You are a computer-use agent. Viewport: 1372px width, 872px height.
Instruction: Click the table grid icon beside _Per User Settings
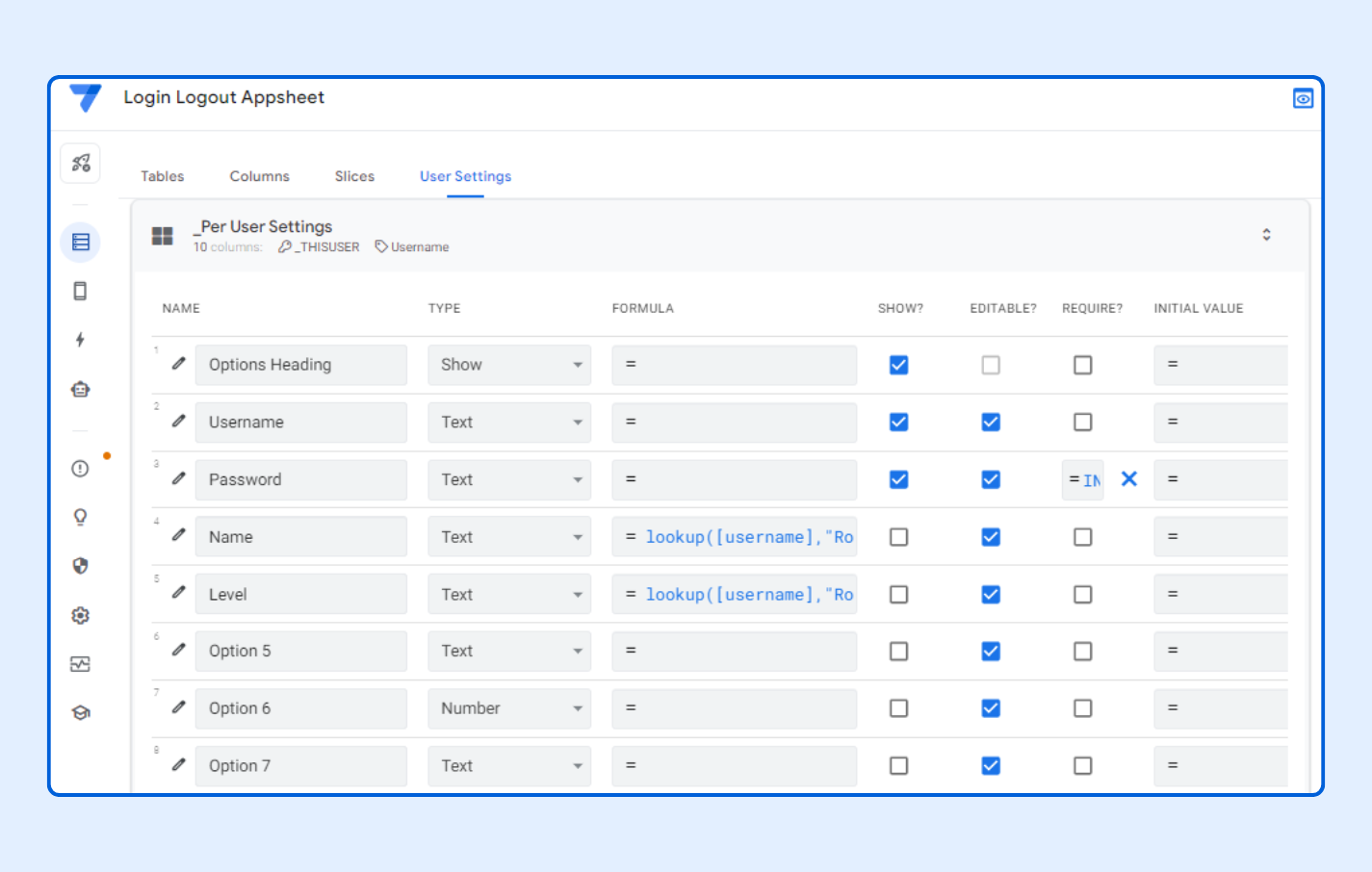coord(163,236)
